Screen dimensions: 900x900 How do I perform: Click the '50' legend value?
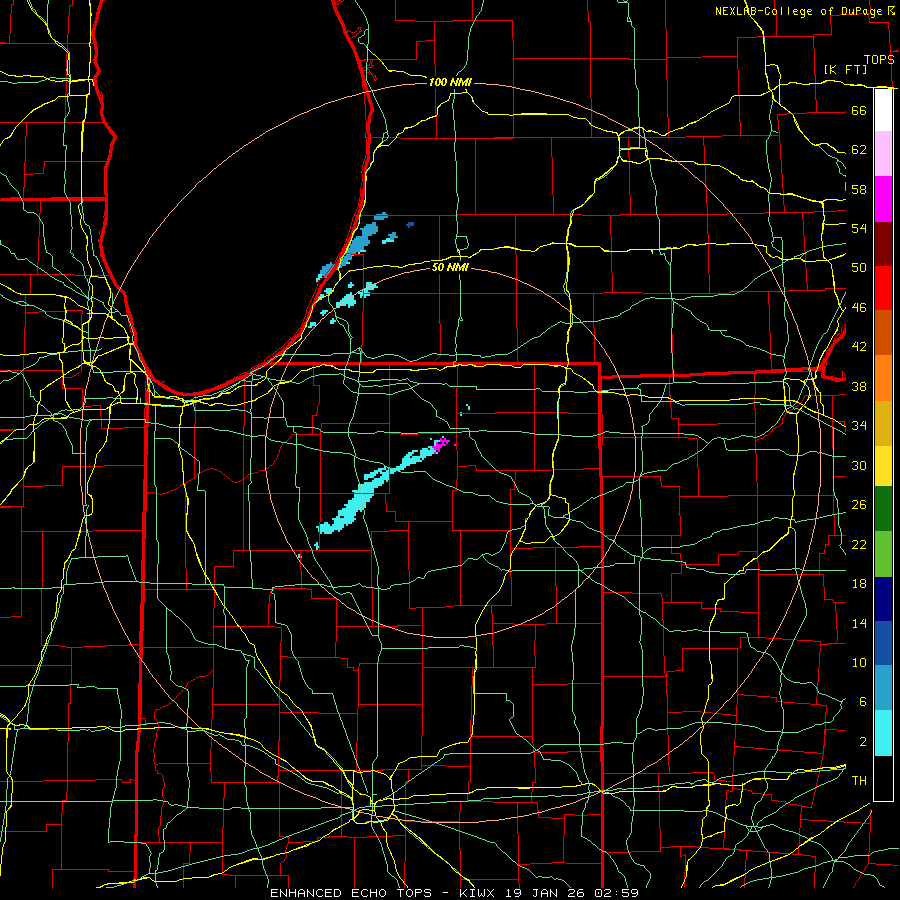pos(859,267)
